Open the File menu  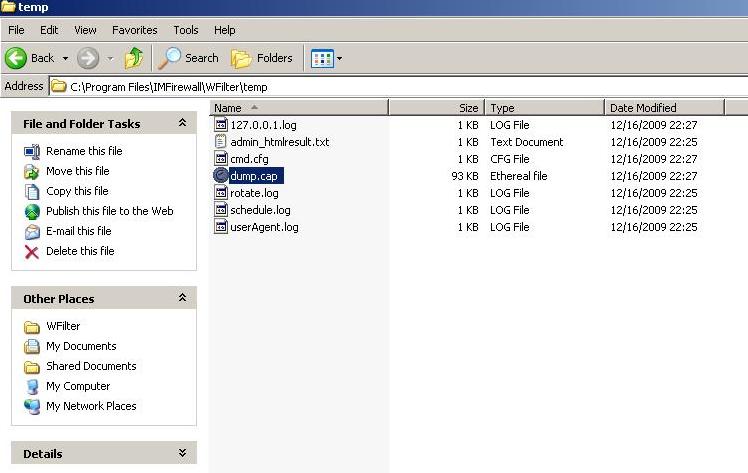coord(16,30)
